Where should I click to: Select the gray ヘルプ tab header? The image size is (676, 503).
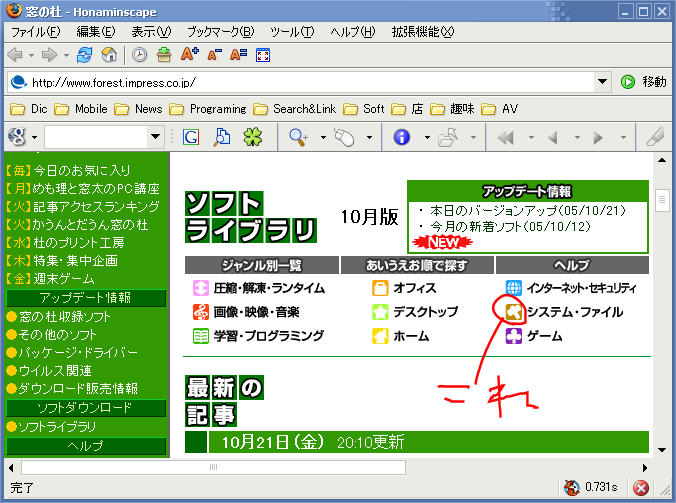[572, 265]
